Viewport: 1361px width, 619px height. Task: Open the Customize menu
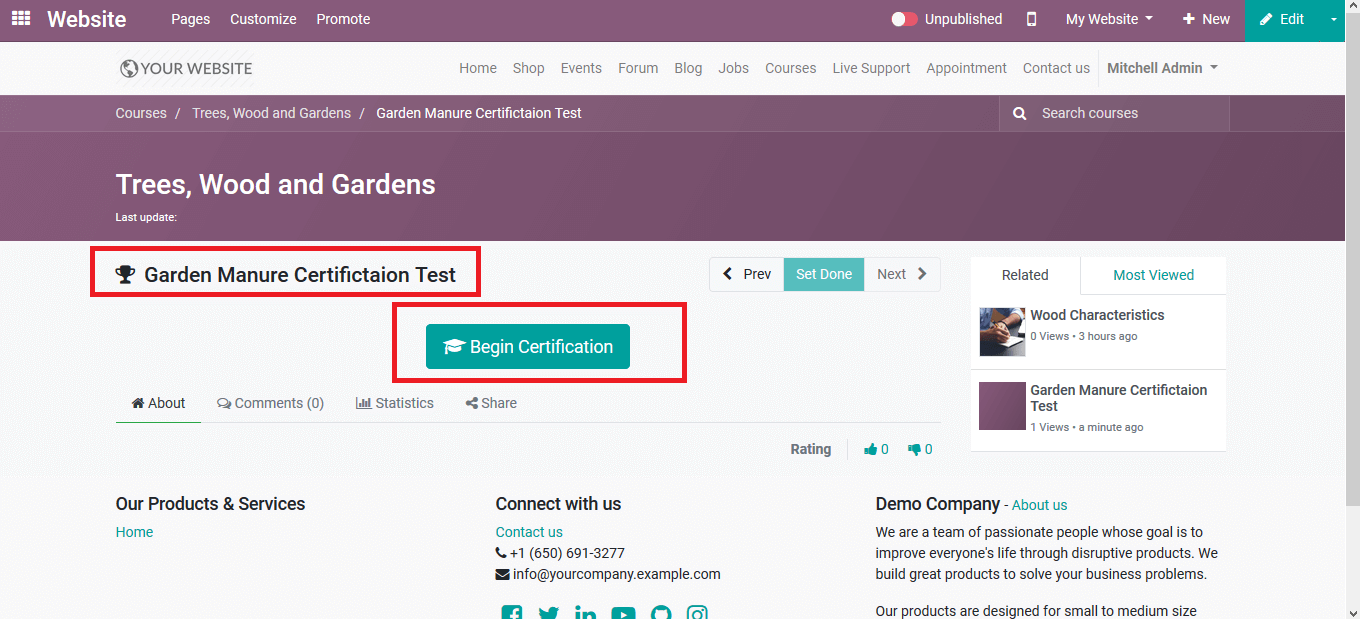[263, 19]
